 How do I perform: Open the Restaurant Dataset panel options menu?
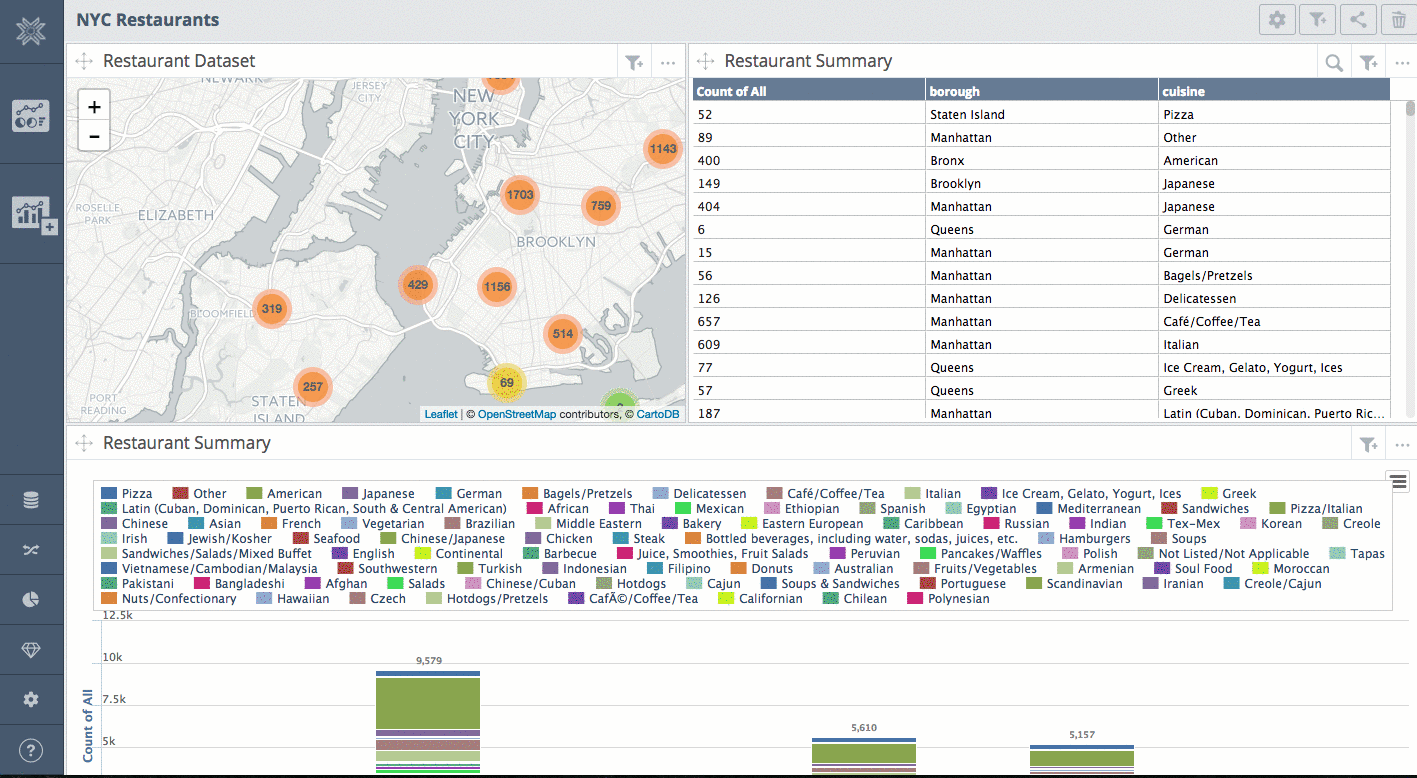668,62
